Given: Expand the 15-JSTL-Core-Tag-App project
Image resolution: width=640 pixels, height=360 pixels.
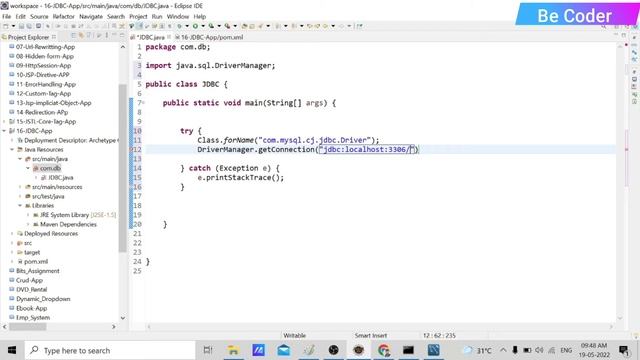Looking at the screenshot, I should click(x=4, y=122).
